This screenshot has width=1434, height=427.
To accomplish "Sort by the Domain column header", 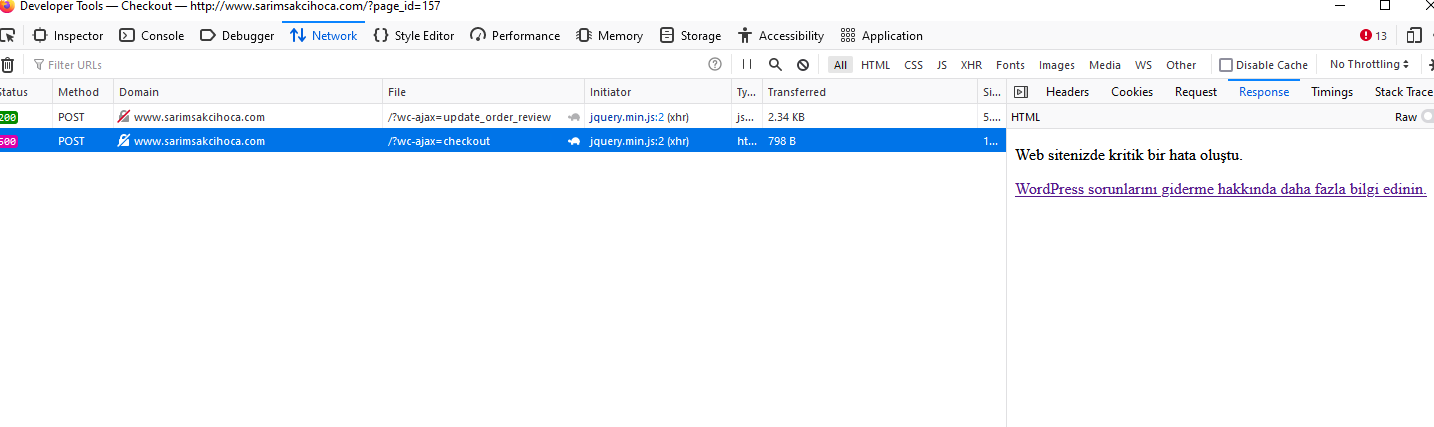I will click(x=248, y=92).
